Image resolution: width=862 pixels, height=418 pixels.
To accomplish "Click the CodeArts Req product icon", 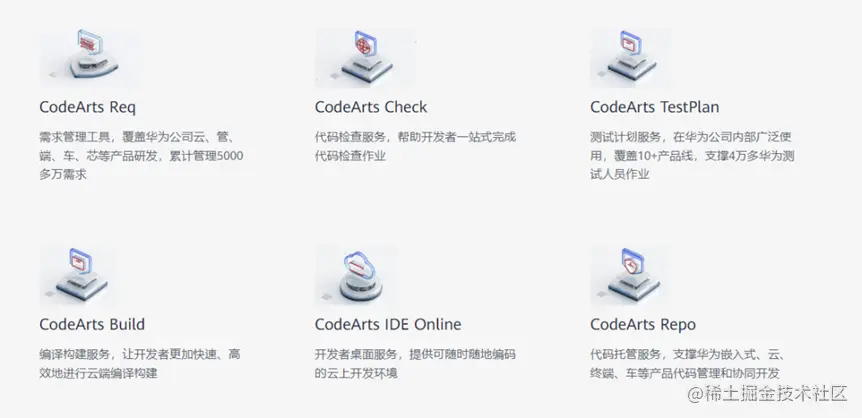I will 89,57.
